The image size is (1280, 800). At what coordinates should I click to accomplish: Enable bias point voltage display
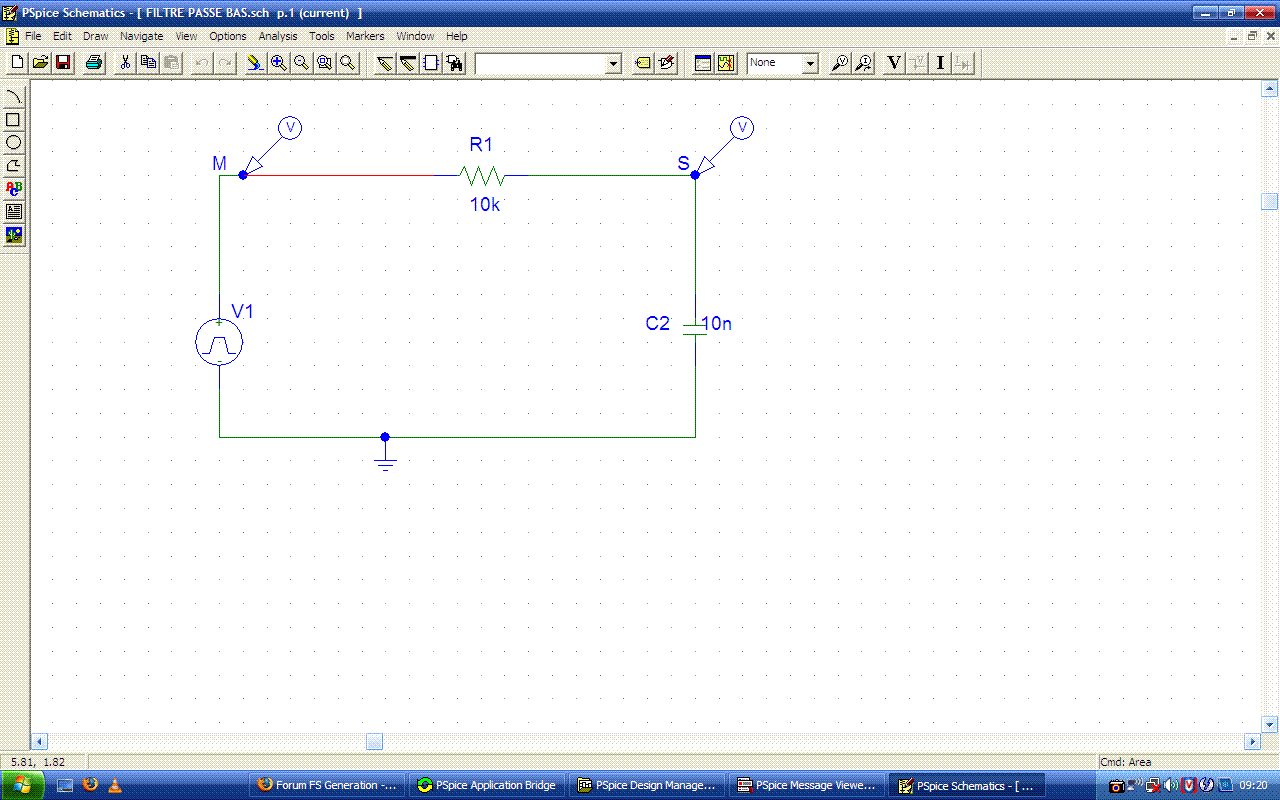point(894,63)
